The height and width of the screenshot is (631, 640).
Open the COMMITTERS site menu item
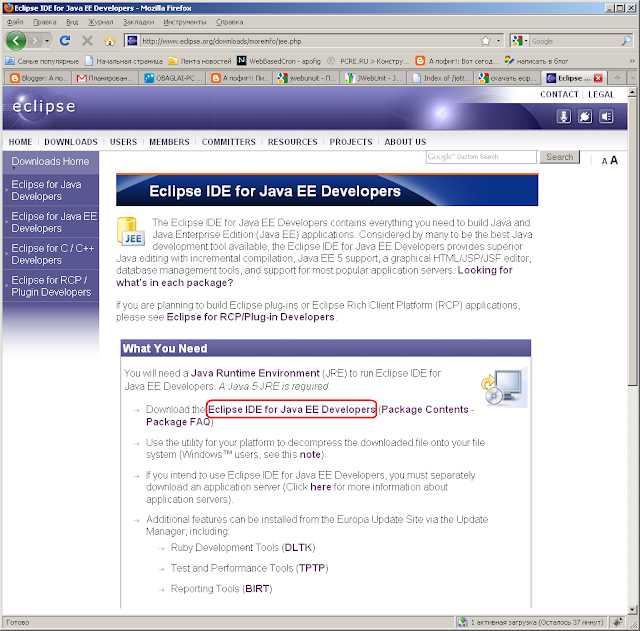coord(229,142)
